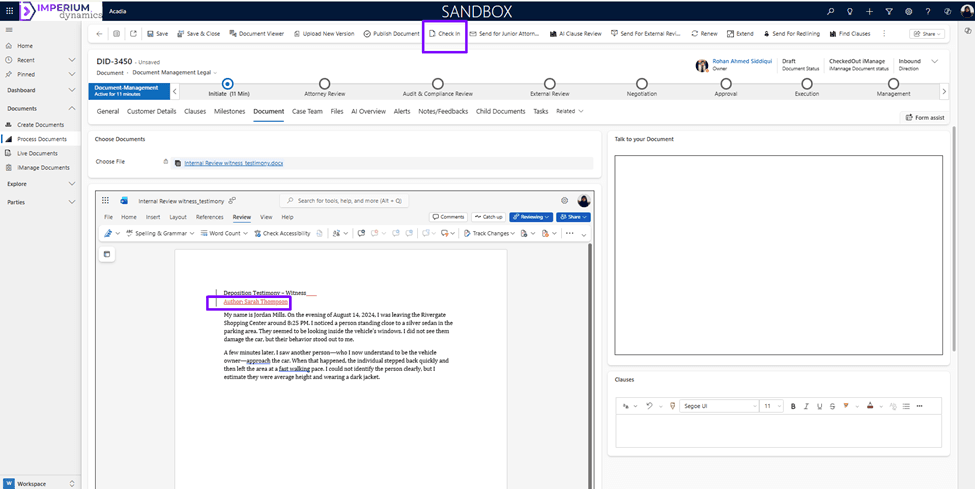975x489 pixels.
Task: Expand the Related tab dropdown
Action: (x=570, y=111)
